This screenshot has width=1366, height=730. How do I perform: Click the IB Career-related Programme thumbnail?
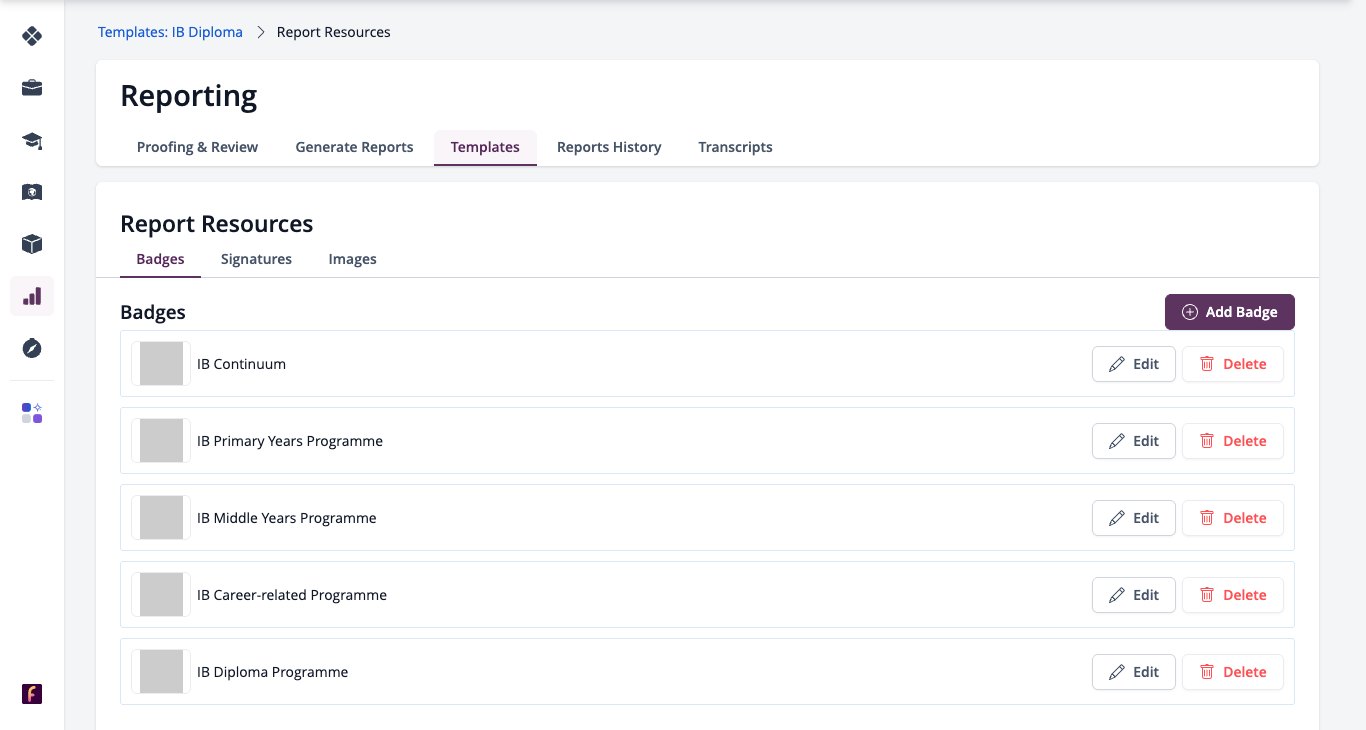click(161, 595)
